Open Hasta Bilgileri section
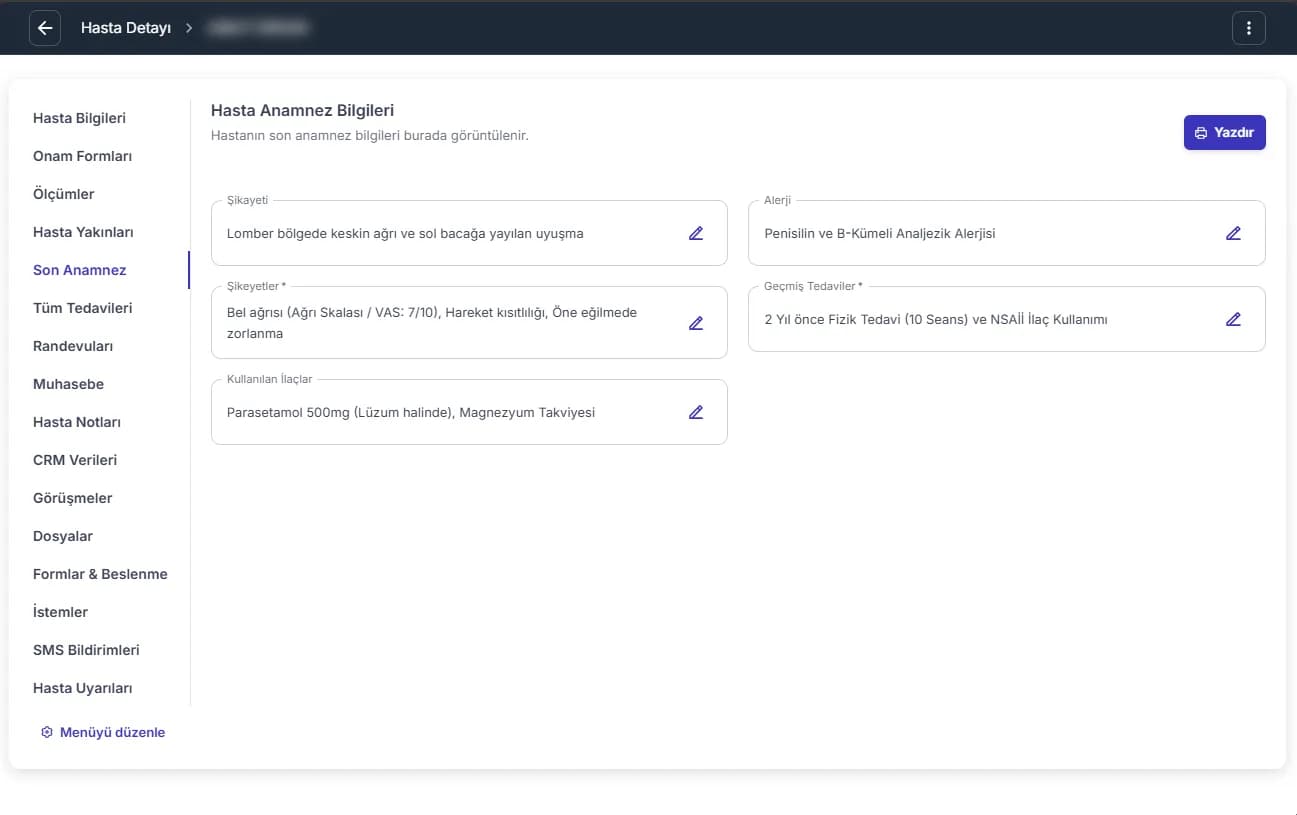Screen dimensions: 1297x815 click(x=79, y=118)
